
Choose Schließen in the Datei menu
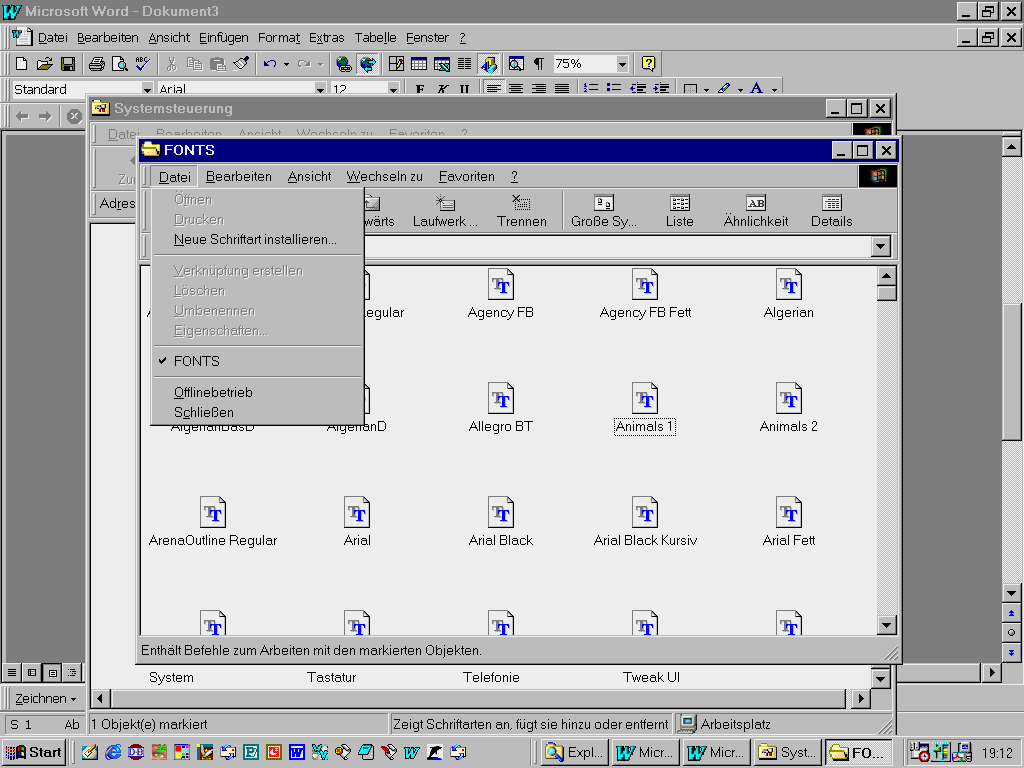(204, 413)
